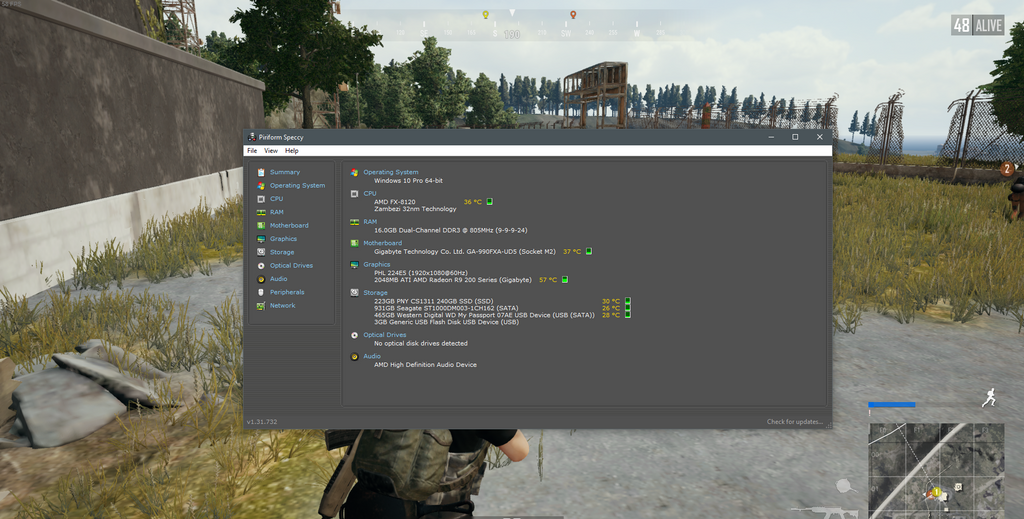
Task: Click '2048MB ATI AMD Radeon R9 200 Series' line
Action: pyautogui.click(x=453, y=280)
